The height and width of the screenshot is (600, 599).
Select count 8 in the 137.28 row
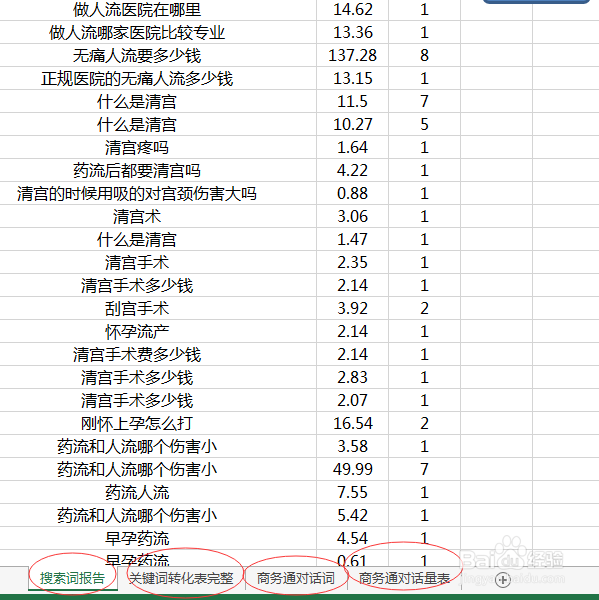[x=424, y=55]
